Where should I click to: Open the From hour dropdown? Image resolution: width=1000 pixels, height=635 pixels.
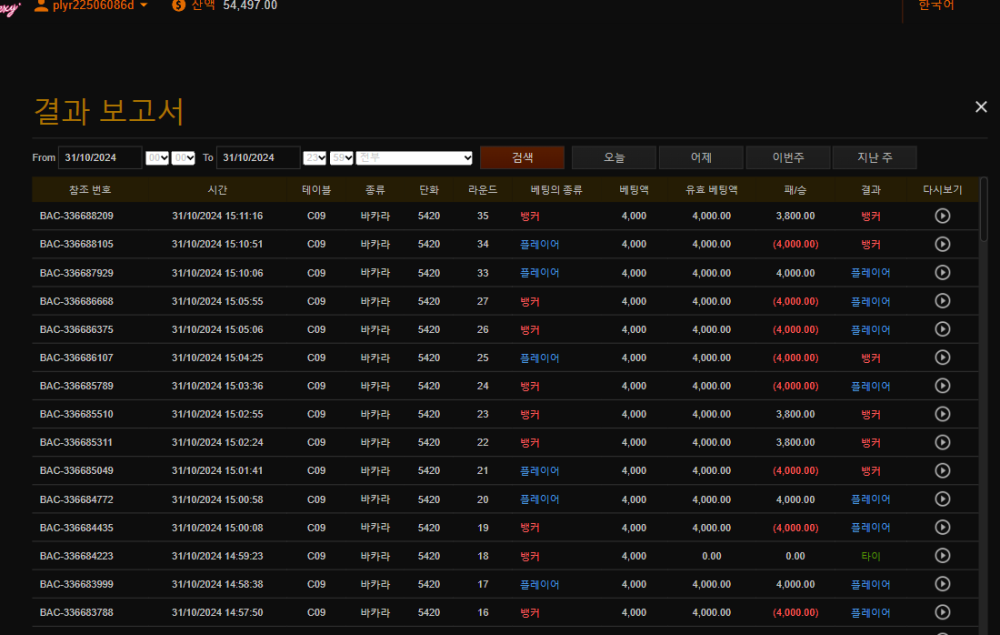pos(157,158)
